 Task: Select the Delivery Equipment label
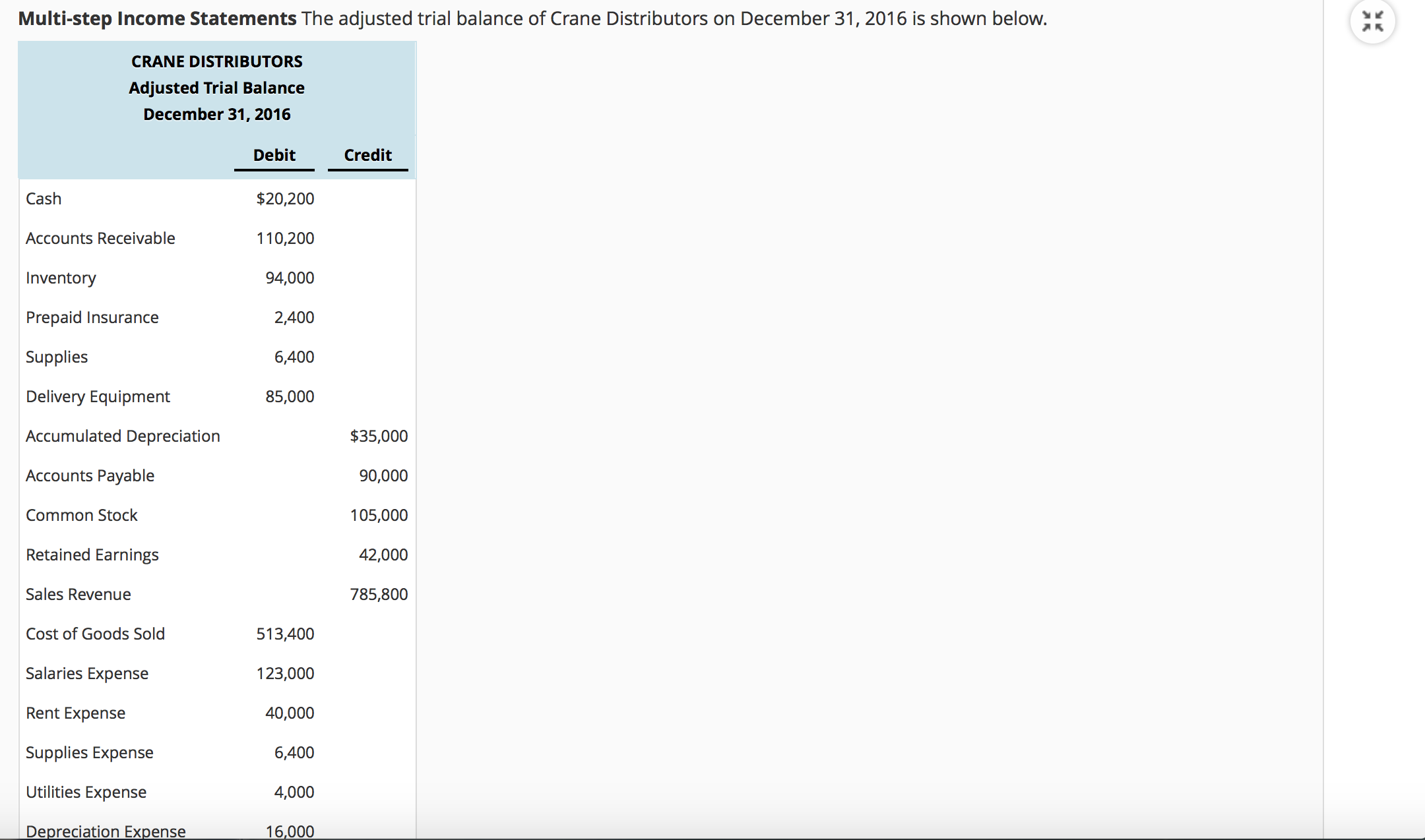(98, 396)
